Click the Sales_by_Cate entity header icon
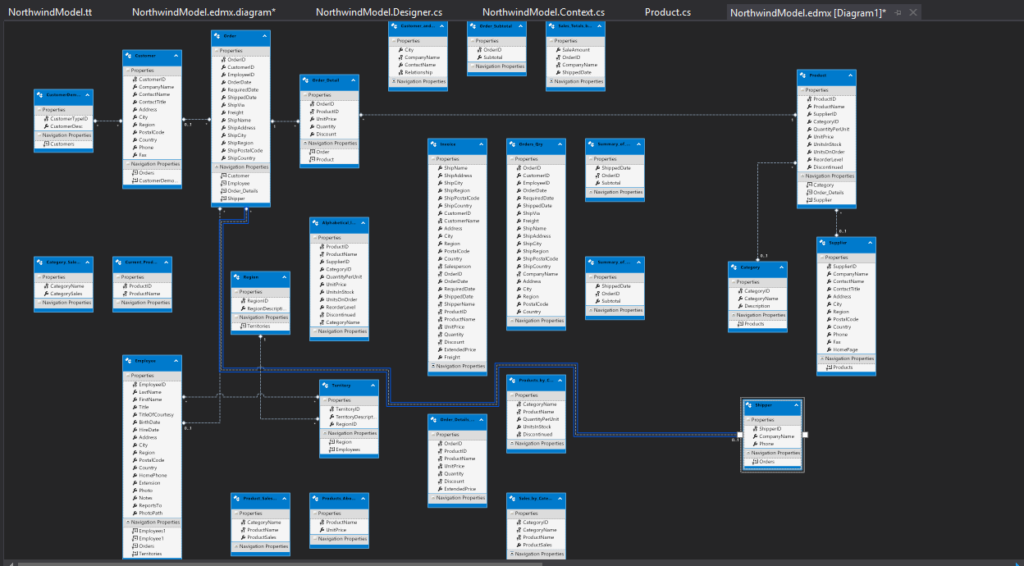 513,499
